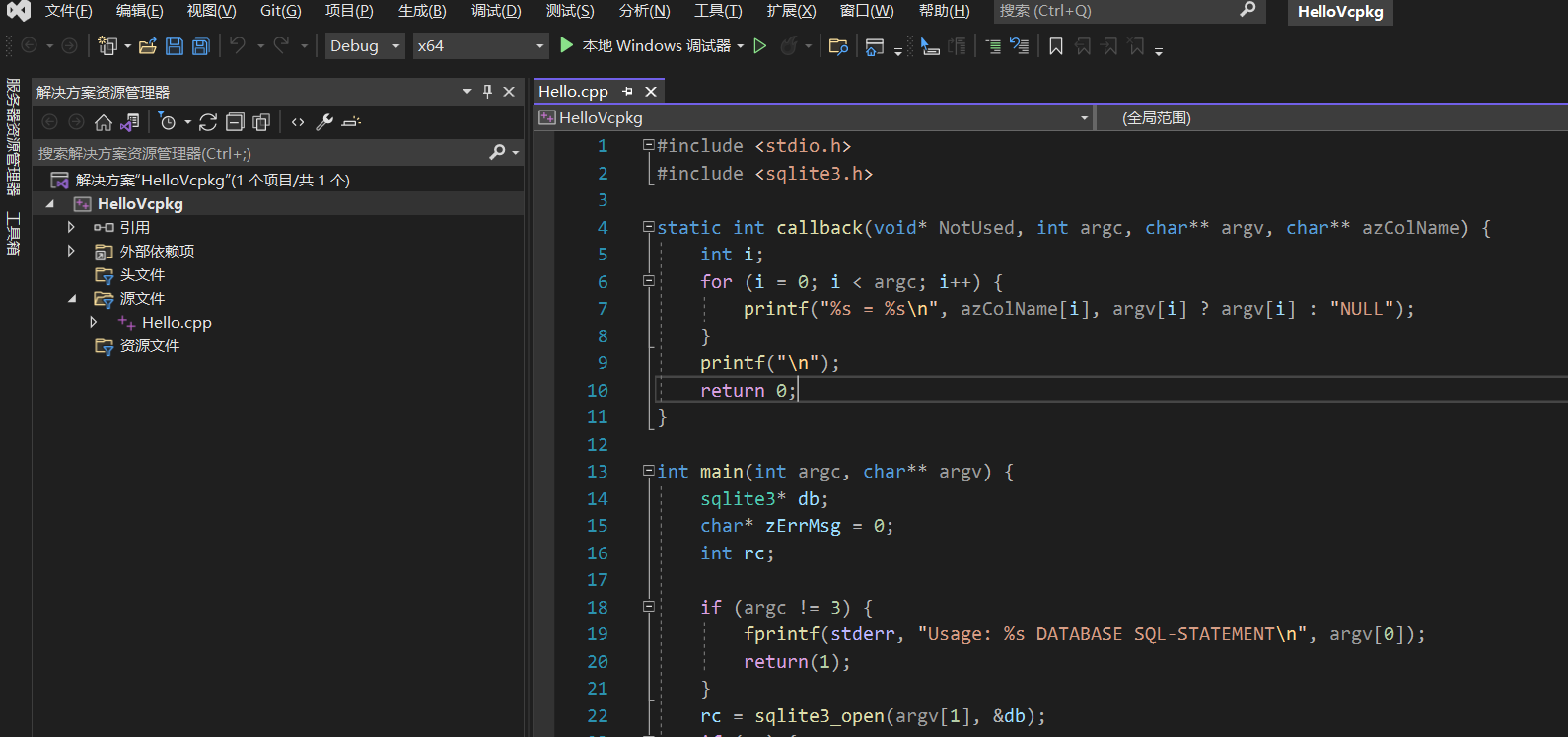The width and height of the screenshot is (1568, 737).
Task: Click the new project toolbar icon
Action: point(107,45)
